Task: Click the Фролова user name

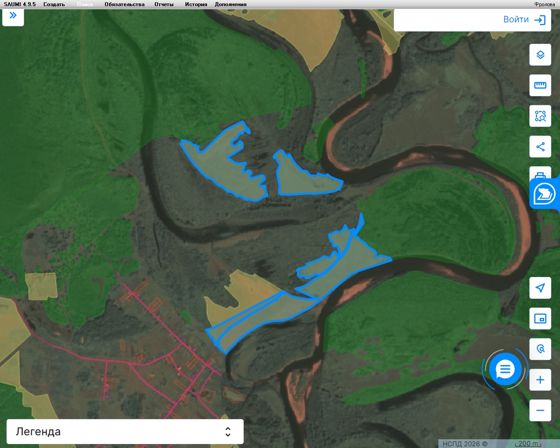Action: click(544, 4)
